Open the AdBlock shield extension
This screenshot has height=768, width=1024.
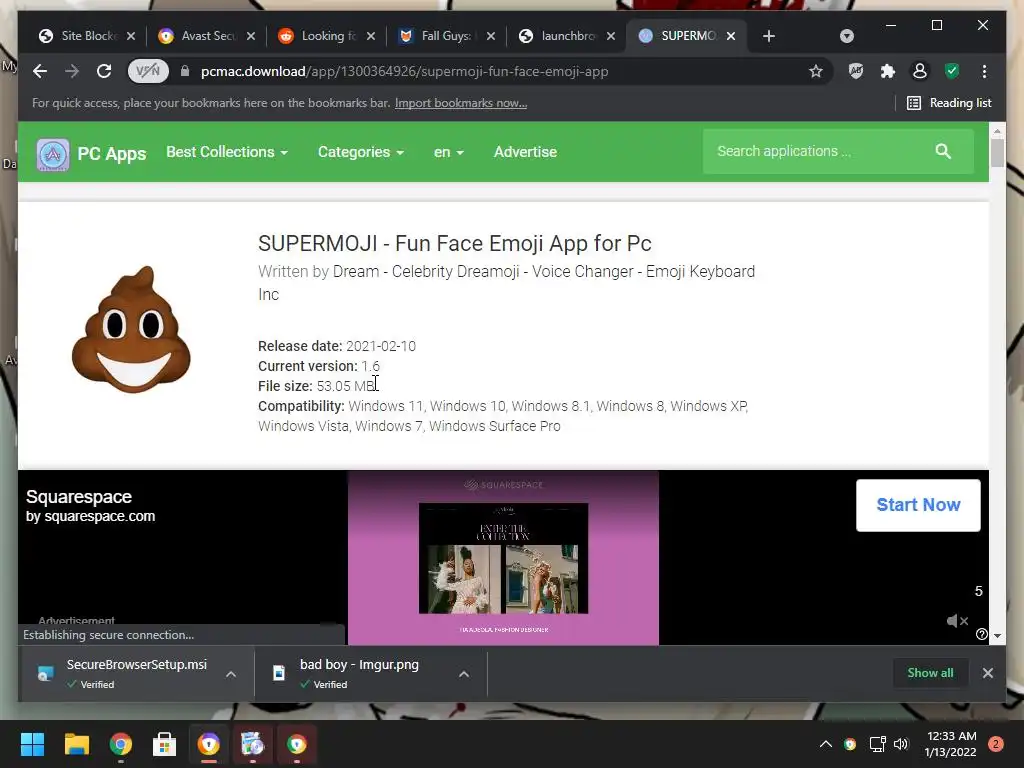[x=856, y=71]
